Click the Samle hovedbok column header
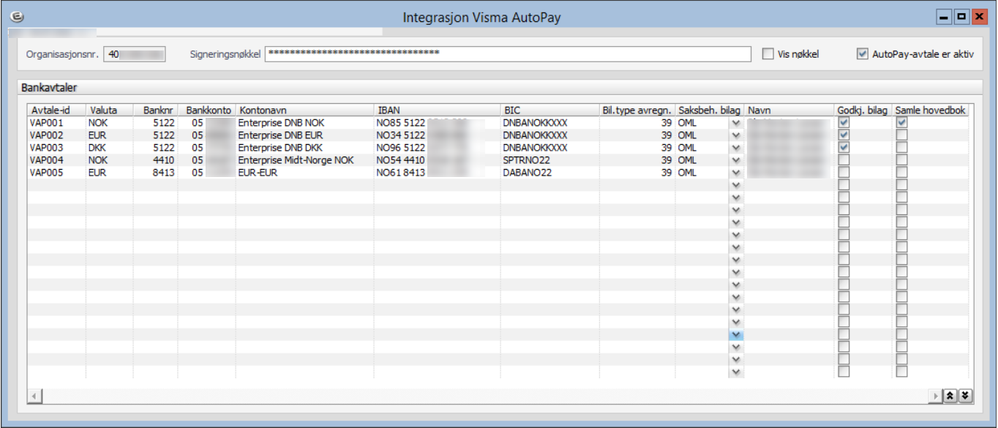The height and width of the screenshot is (428, 998). 931,110
